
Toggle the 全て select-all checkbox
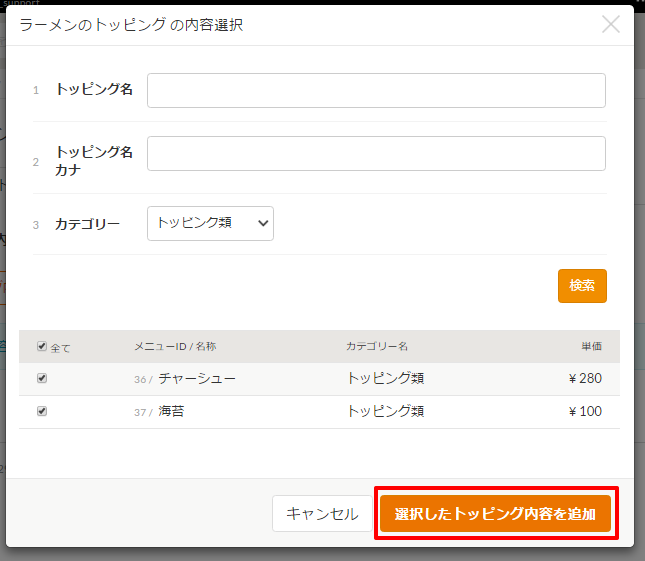pos(42,347)
